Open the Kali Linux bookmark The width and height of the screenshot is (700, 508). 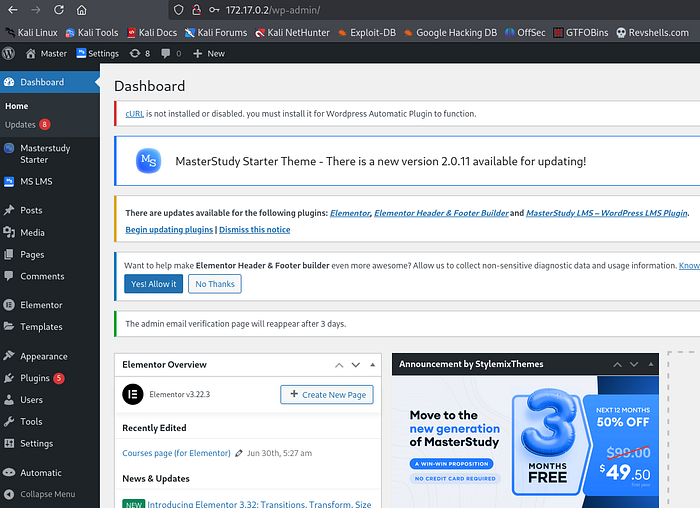[31, 33]
